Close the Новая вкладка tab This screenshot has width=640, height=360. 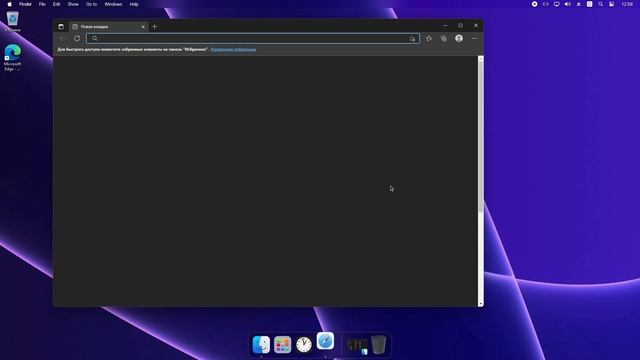pos(143,27)
